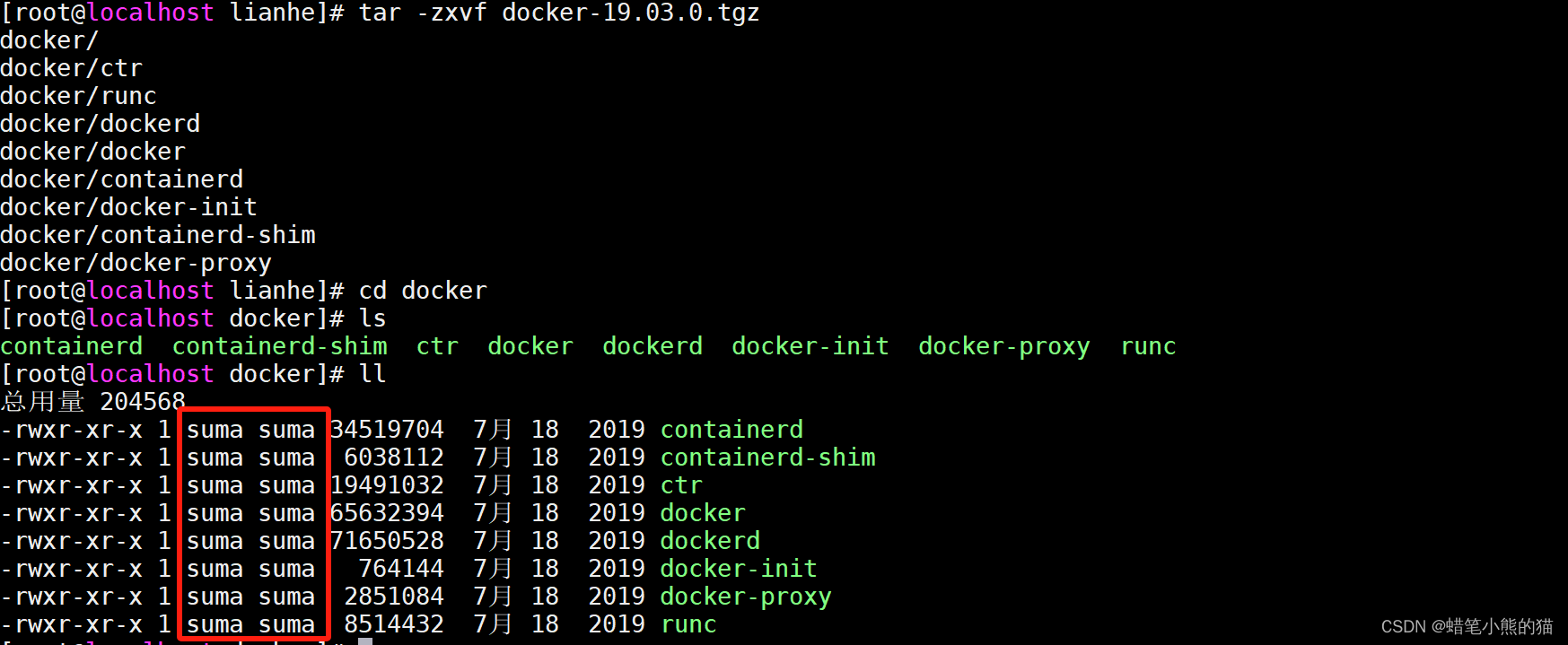Click the 总用量 204568 total line

[x=92, y=401]
